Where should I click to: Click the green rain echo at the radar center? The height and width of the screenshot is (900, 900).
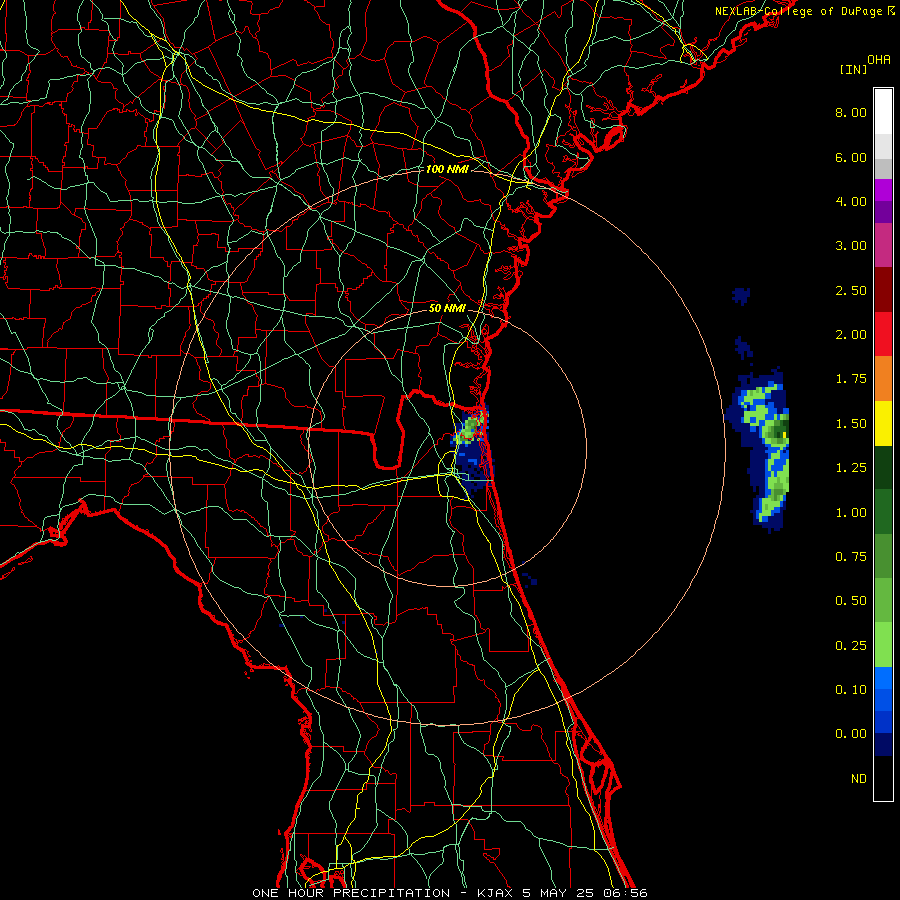click(470, 428)
